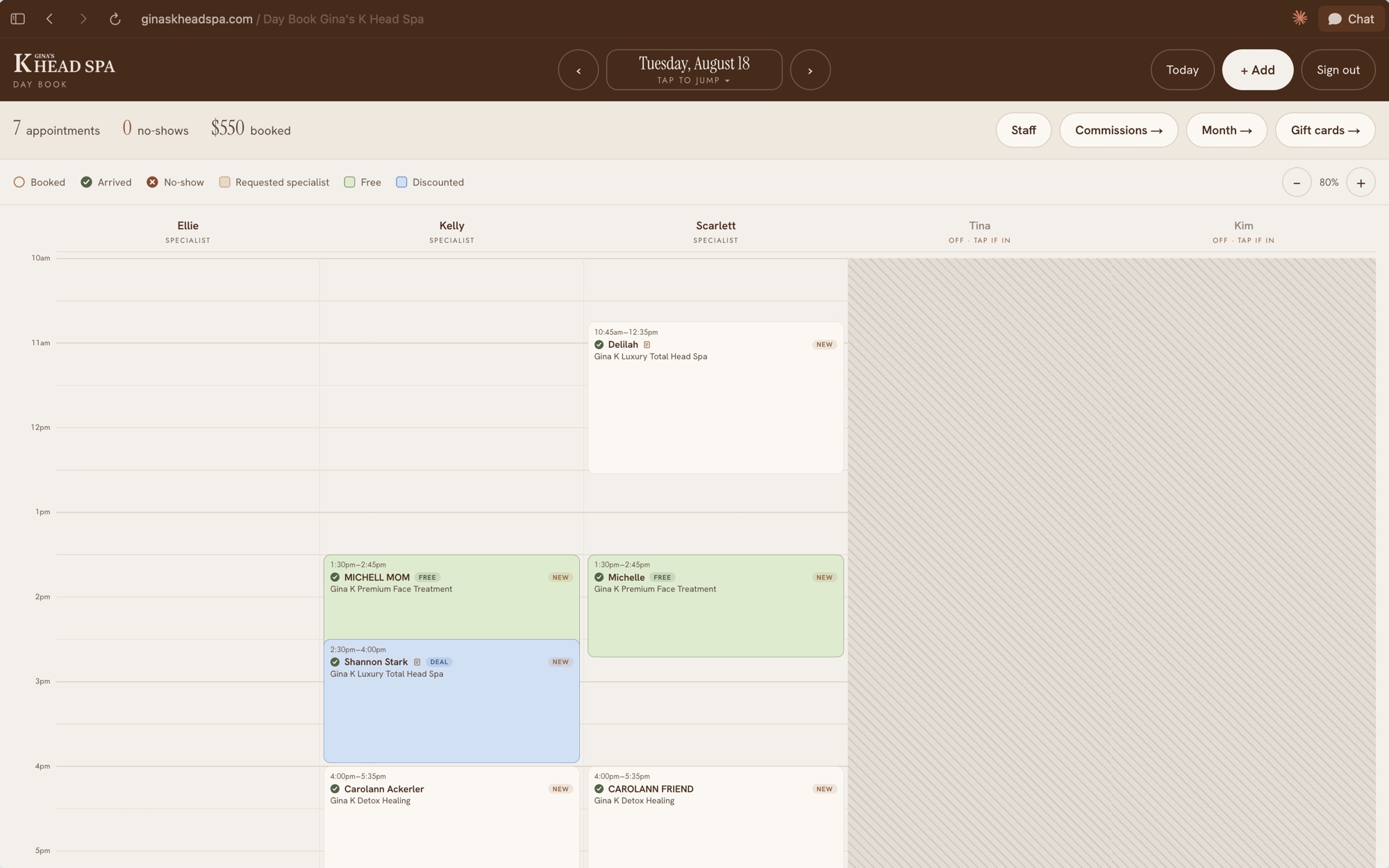Switch to the Month view
Image resolution: width=1389 pixels, height=868 pixels.
(x=1226, y=130)
